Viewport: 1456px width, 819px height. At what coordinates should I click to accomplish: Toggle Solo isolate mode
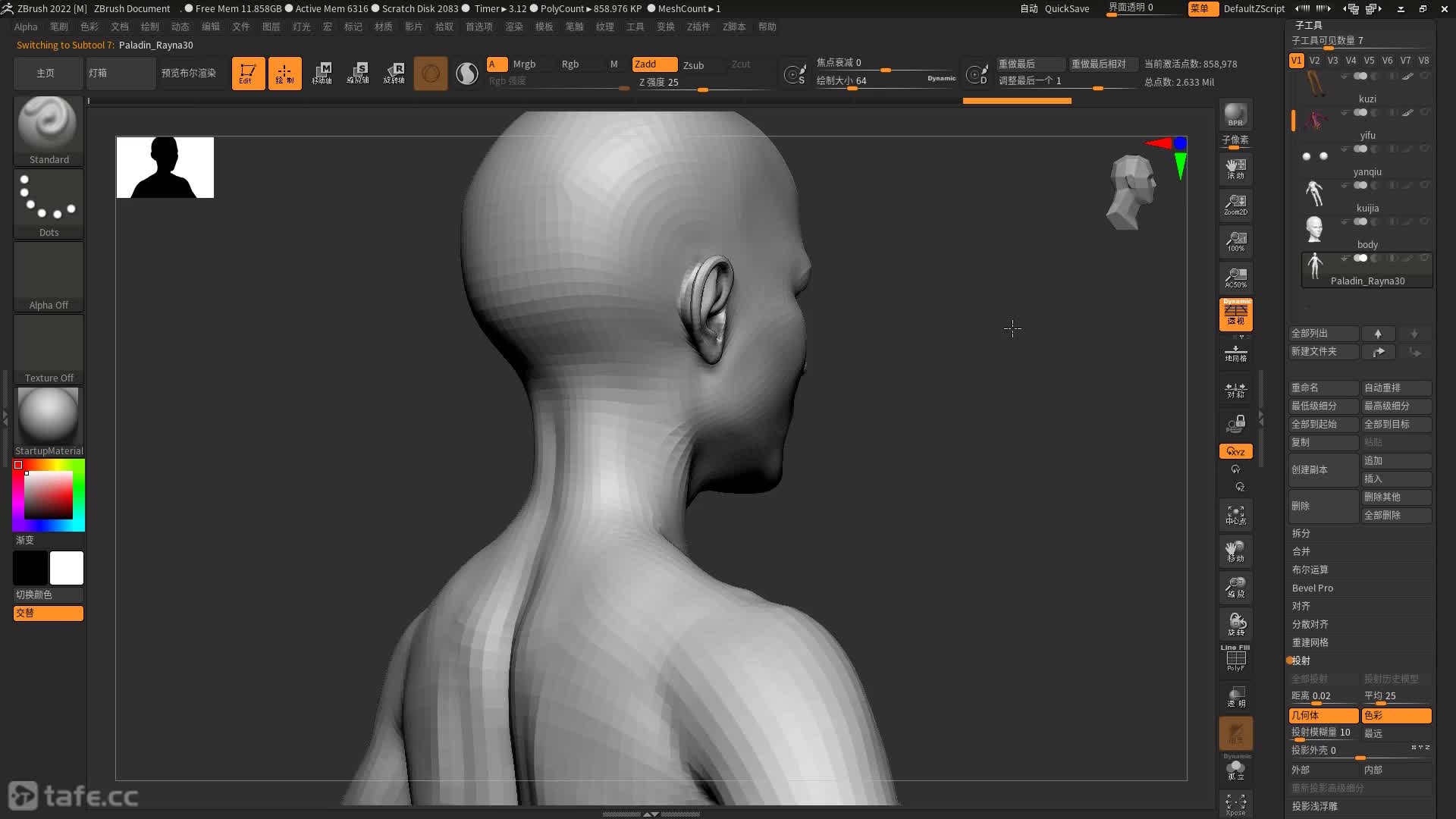pyautogui.click(x=1235, y=768)
